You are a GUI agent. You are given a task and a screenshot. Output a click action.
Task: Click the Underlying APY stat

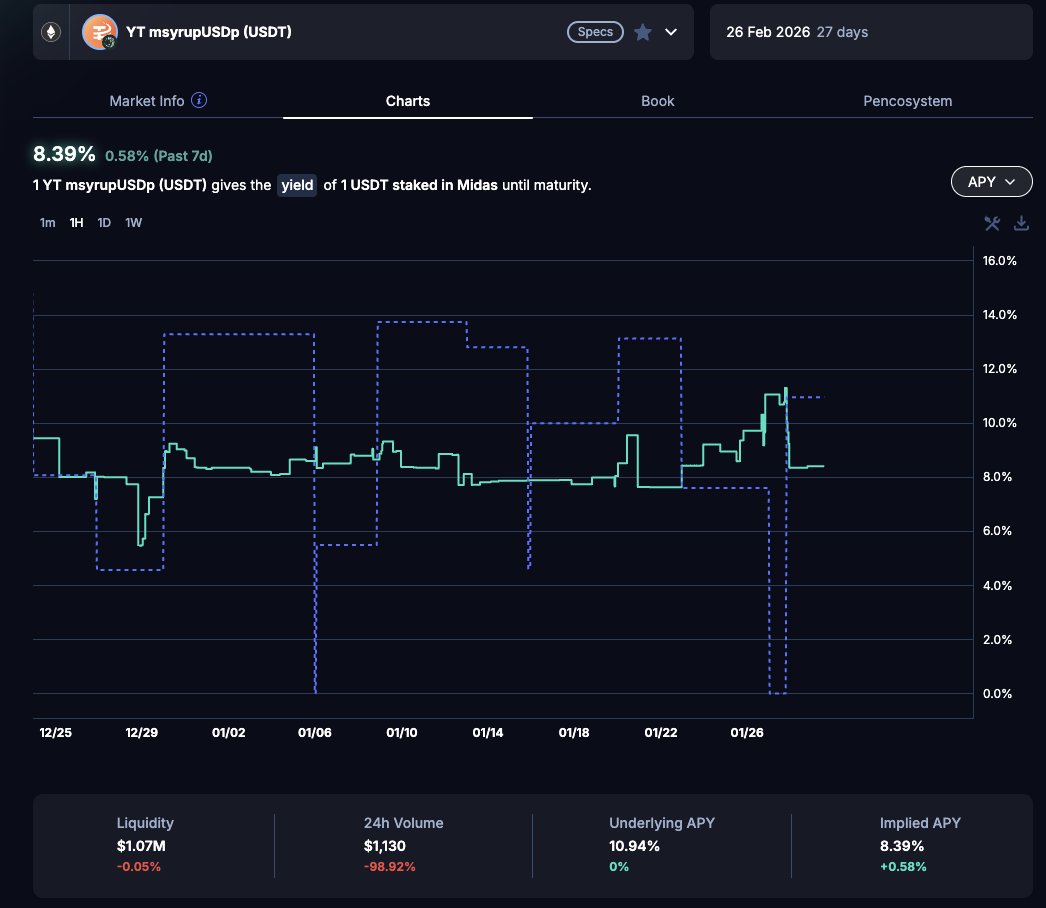pyautogui.click(x=661, y=845)
